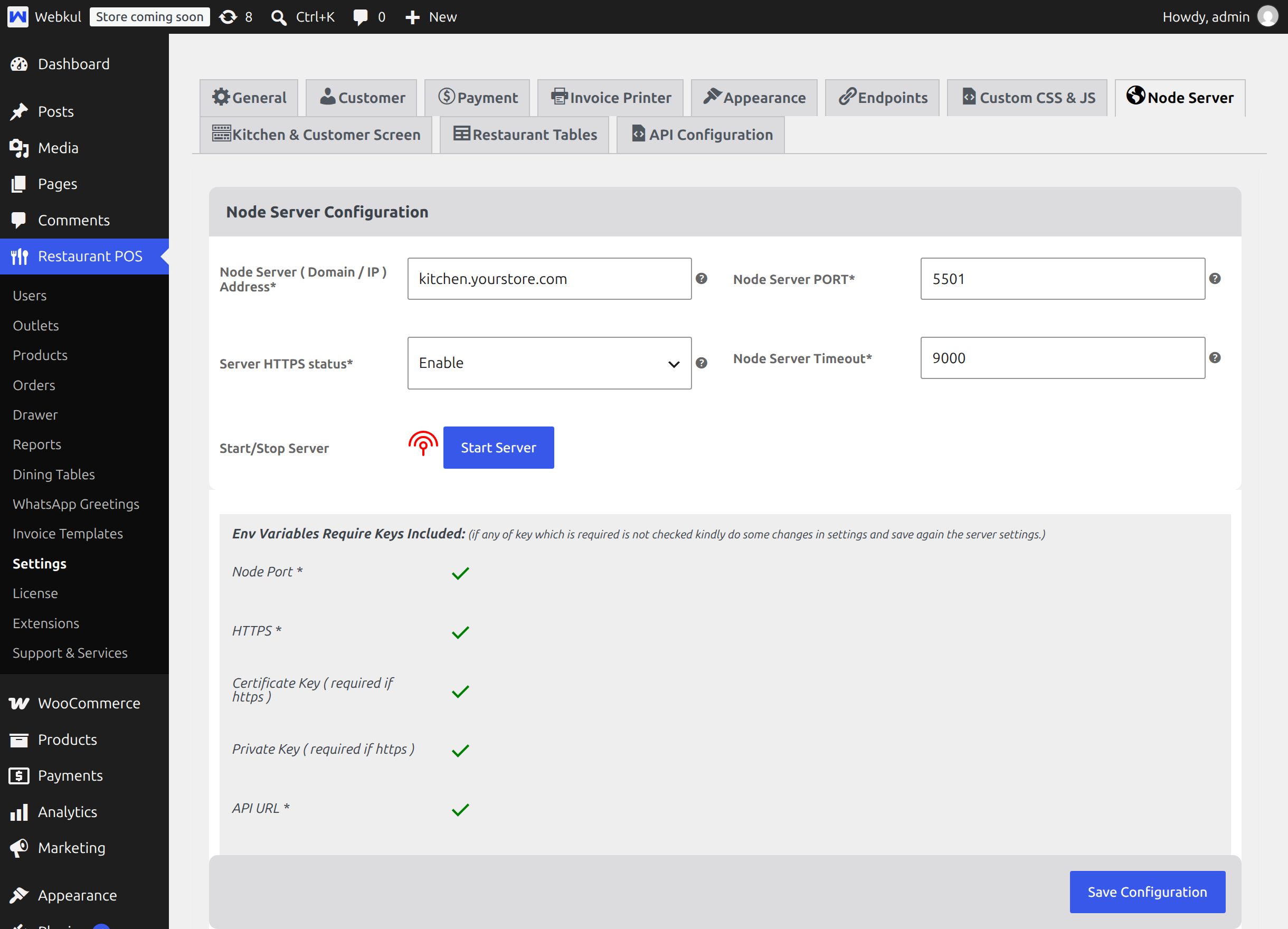Open the Extensions submenu link
Viewport: 1288px width, 929px height.
point(46,623)
